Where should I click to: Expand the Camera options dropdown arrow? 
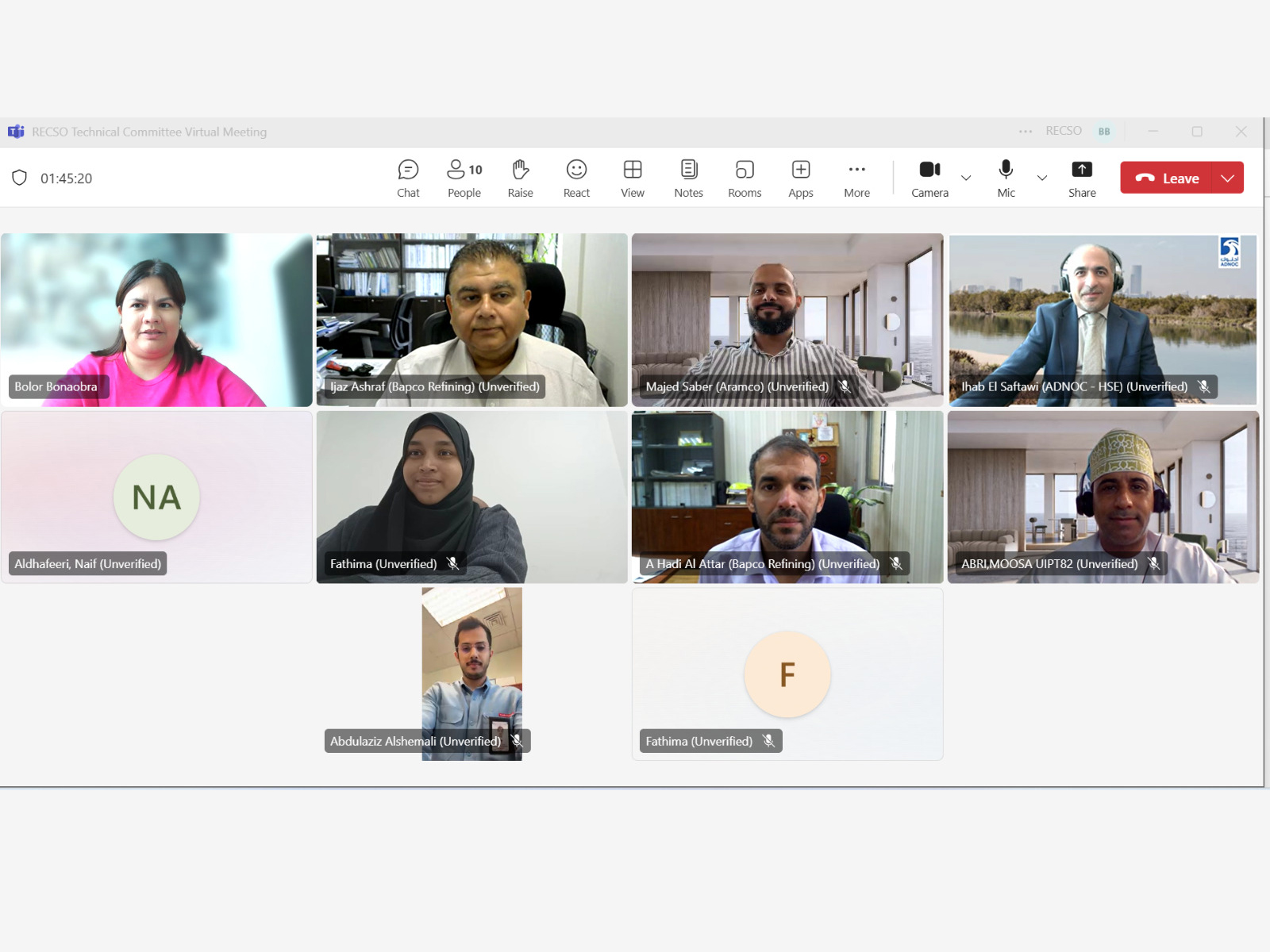pos(966,178)
